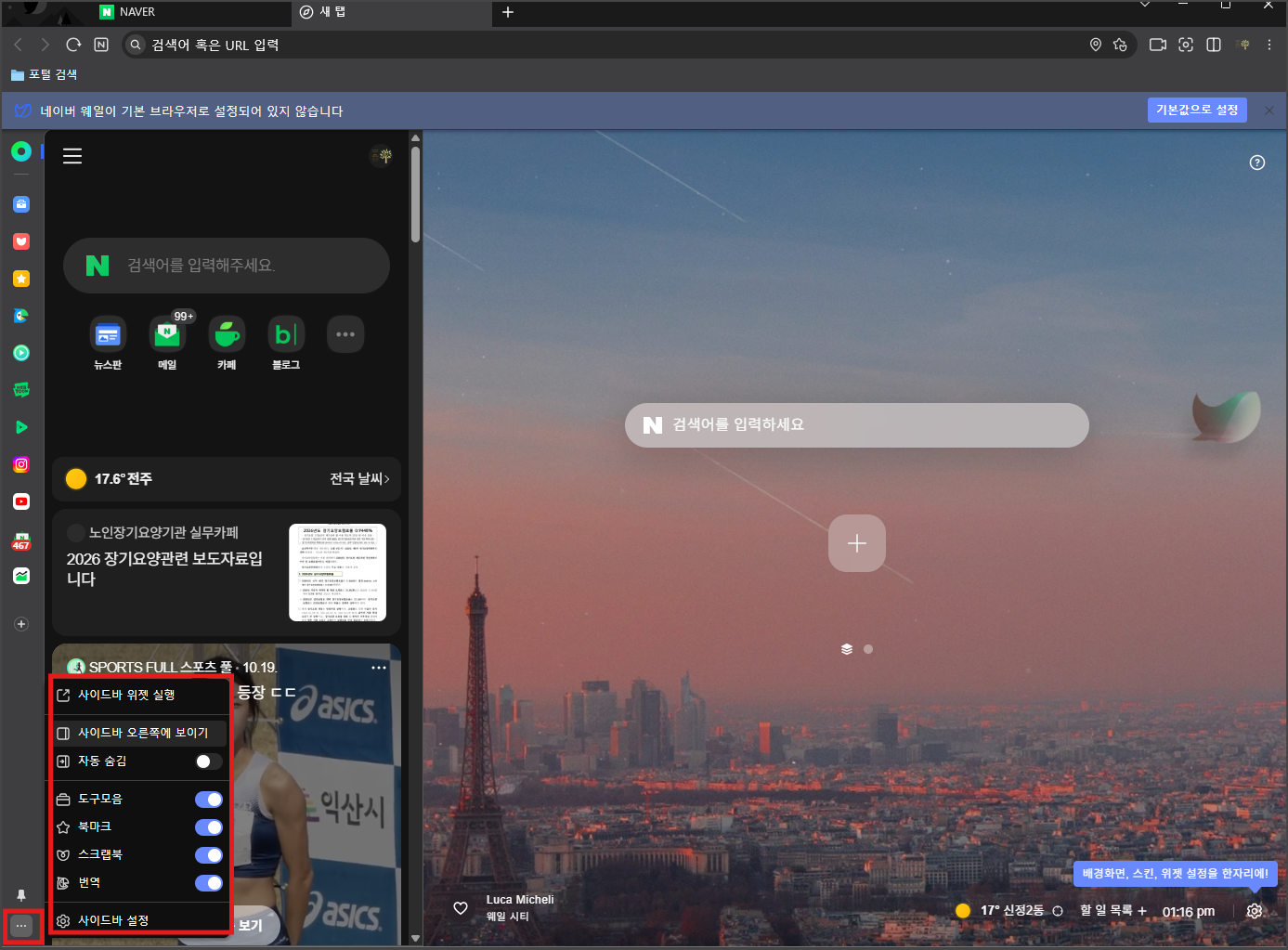Click the Naver N home button in the toolbar
Screen dimensions: 1288x950
point(101,45)
